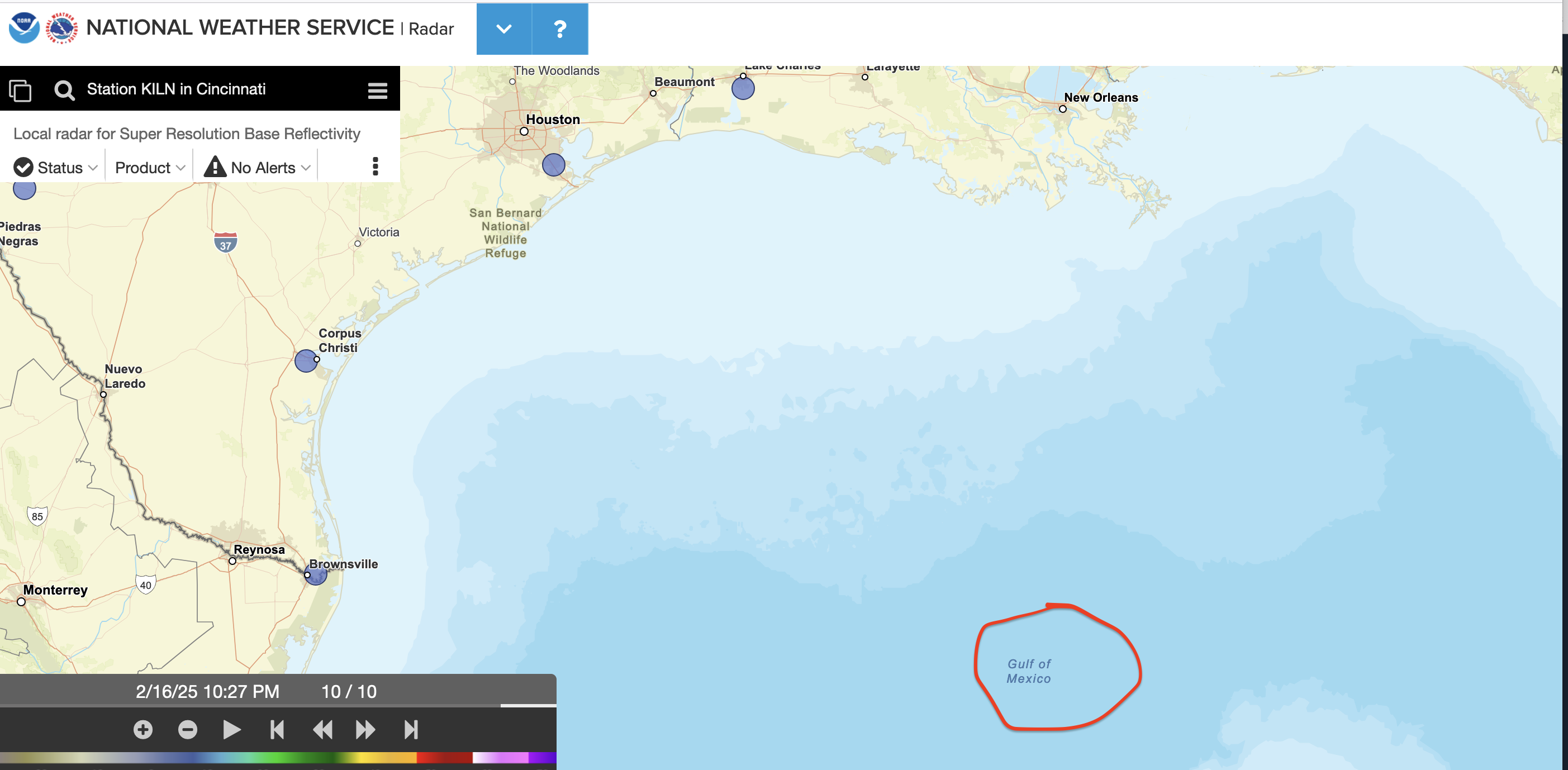This screenshot has height=770, width=1568.
Task: Select the Houston radar station circle
Action: (553, 164)
